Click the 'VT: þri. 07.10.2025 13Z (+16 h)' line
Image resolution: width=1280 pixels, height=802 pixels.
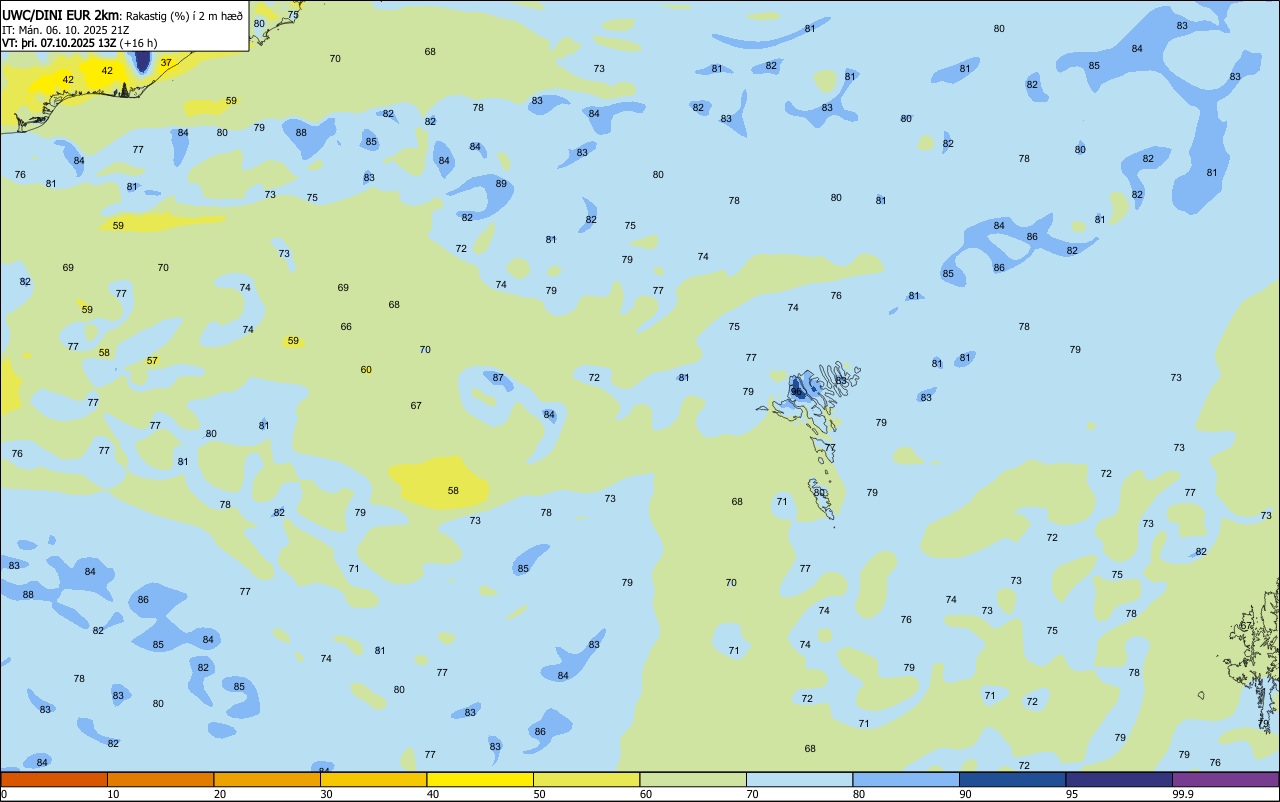point(79,43)
